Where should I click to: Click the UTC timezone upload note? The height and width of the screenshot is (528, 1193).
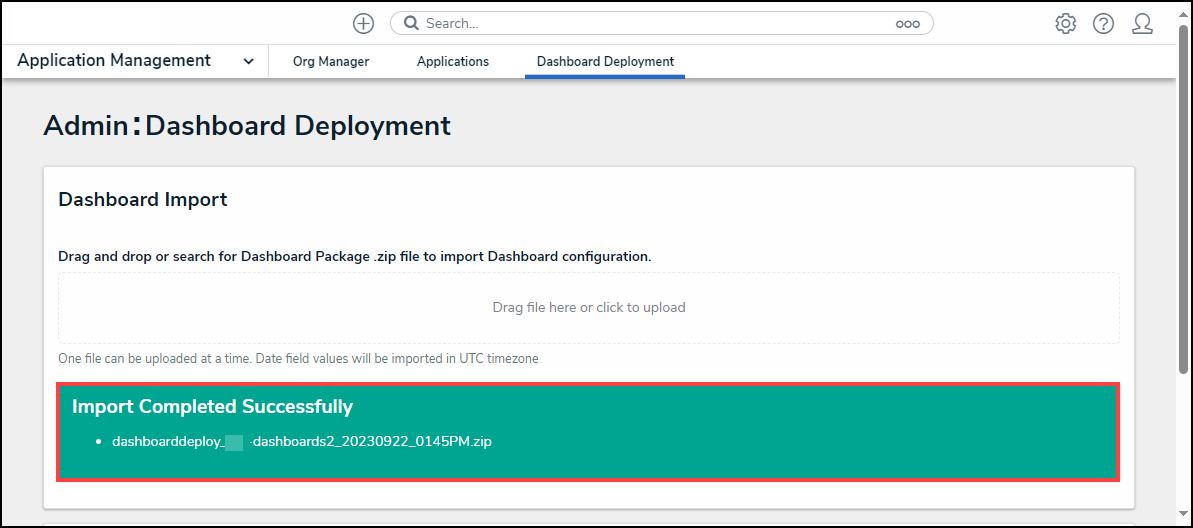tap(298, 358)
